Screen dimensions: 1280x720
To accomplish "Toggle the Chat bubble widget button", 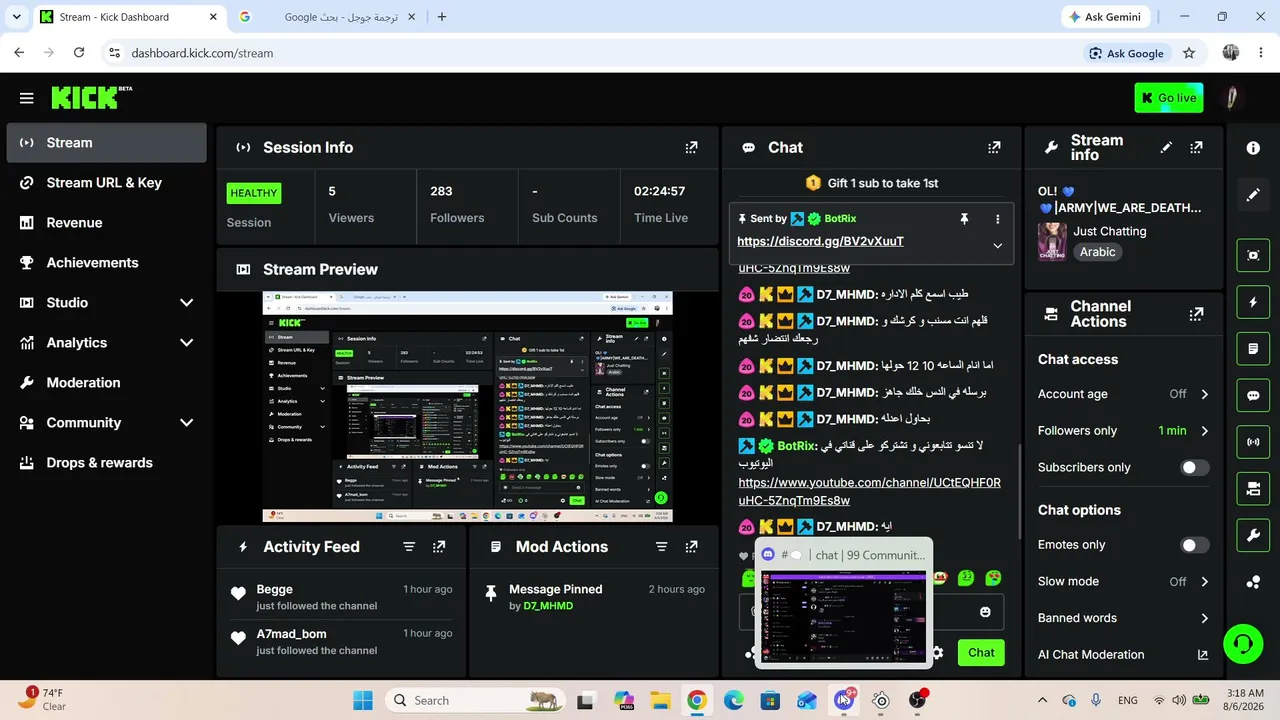I will (1253, 395).
